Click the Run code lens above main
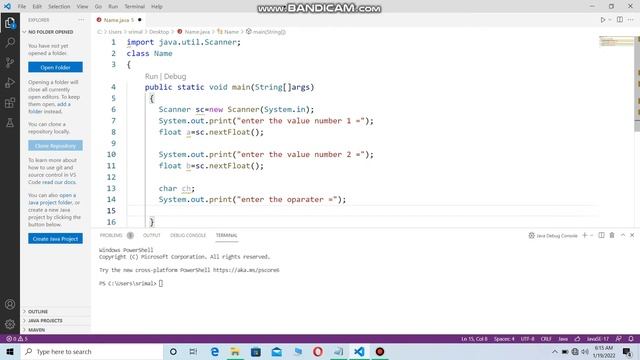The width and height of the screenshot is (640, 360). click(151, 76)
